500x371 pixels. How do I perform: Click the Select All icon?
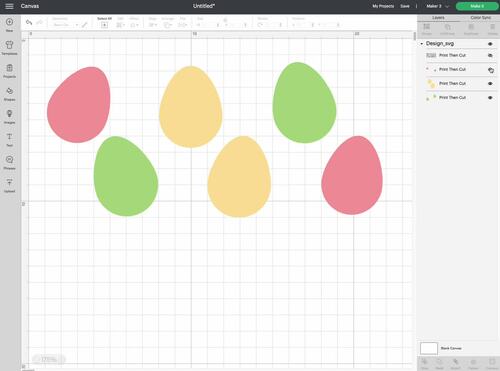[x=104, y=25]
